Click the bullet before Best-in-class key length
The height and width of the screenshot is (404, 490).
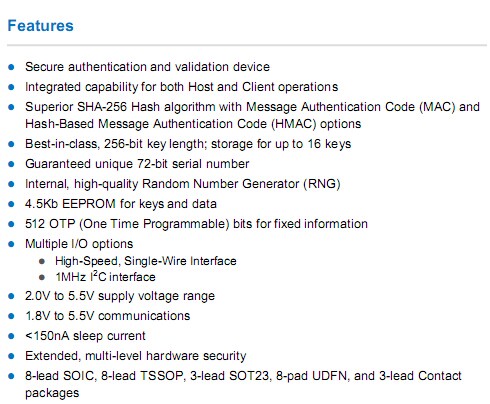(11, 144)
